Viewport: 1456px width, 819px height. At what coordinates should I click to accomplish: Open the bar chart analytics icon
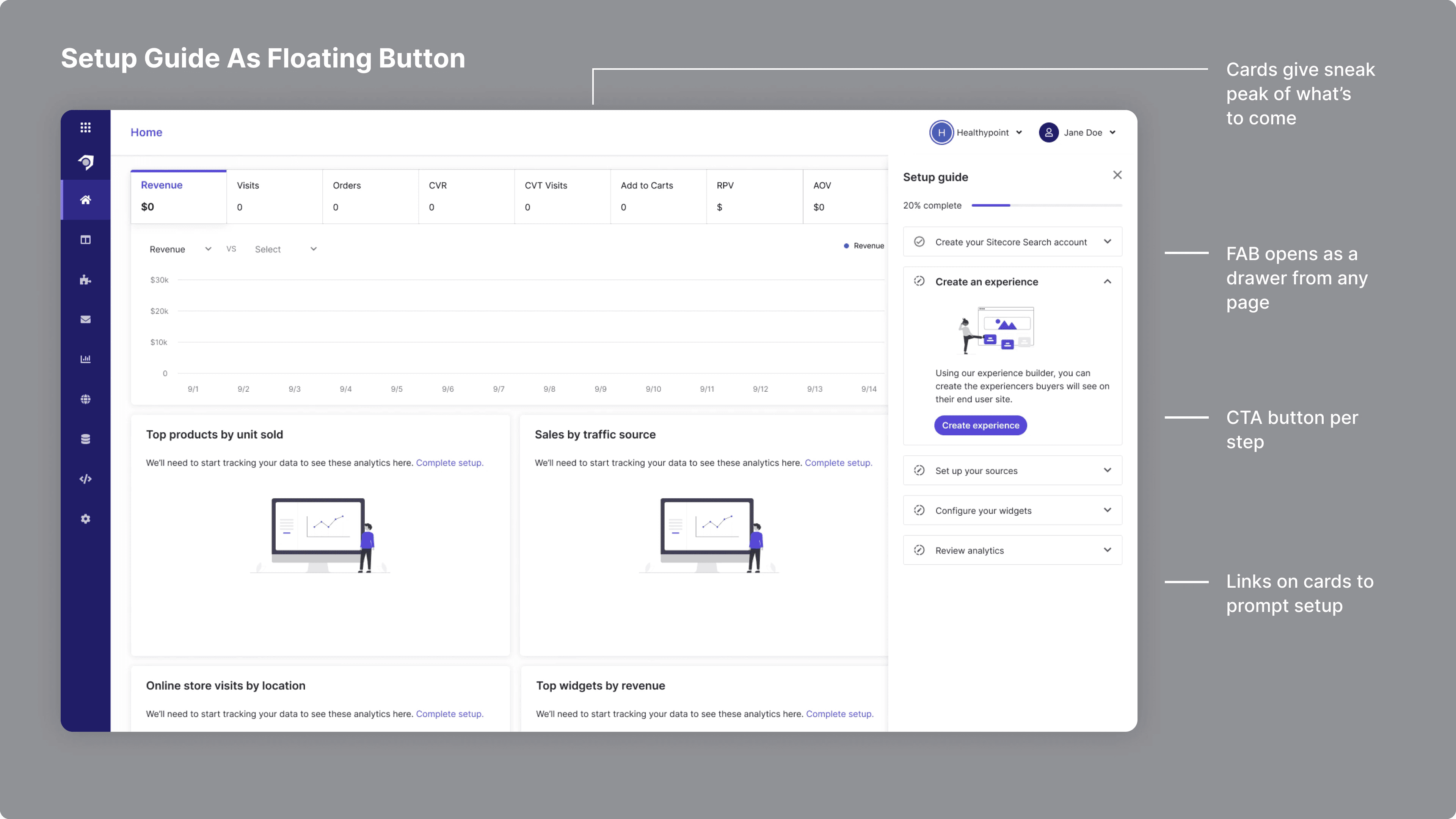pos(85,359)
